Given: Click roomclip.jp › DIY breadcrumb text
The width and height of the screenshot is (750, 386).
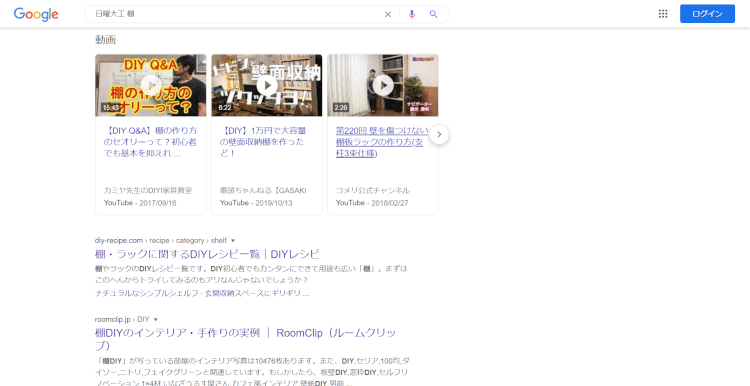Looking at the screenshot, I should click(122, 319).
